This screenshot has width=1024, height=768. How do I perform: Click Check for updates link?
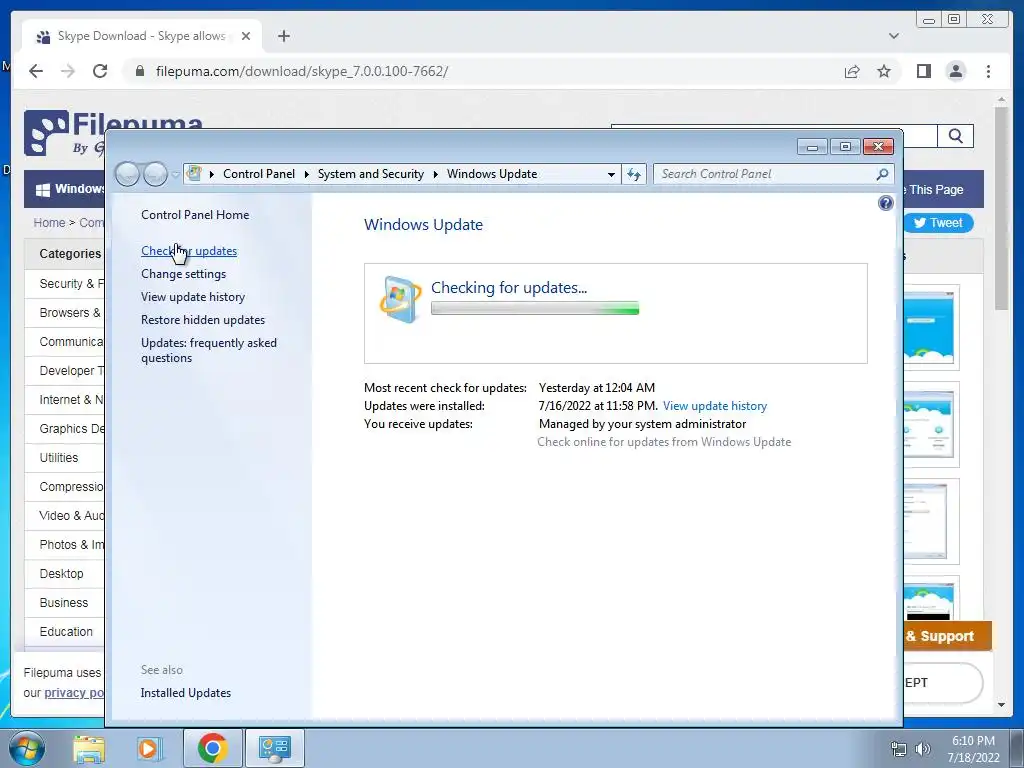pos(189,251)
